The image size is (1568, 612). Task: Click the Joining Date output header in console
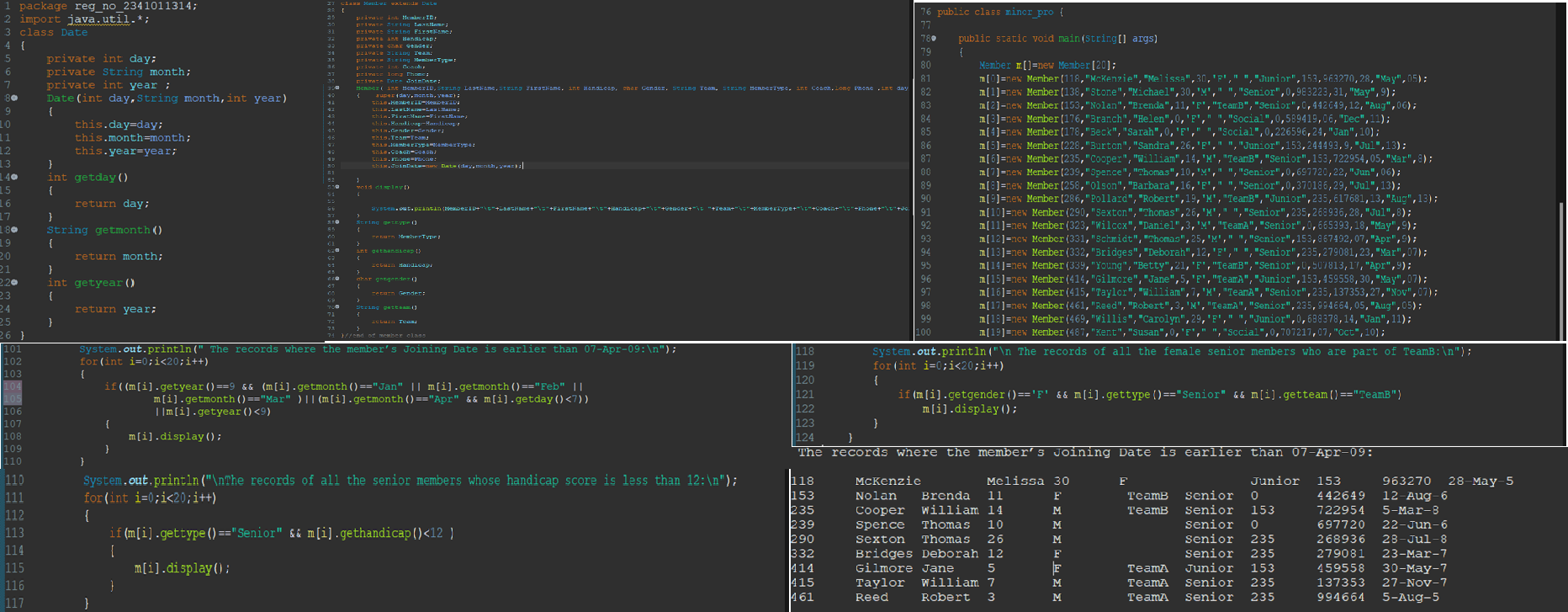(x=1085, y=453)
